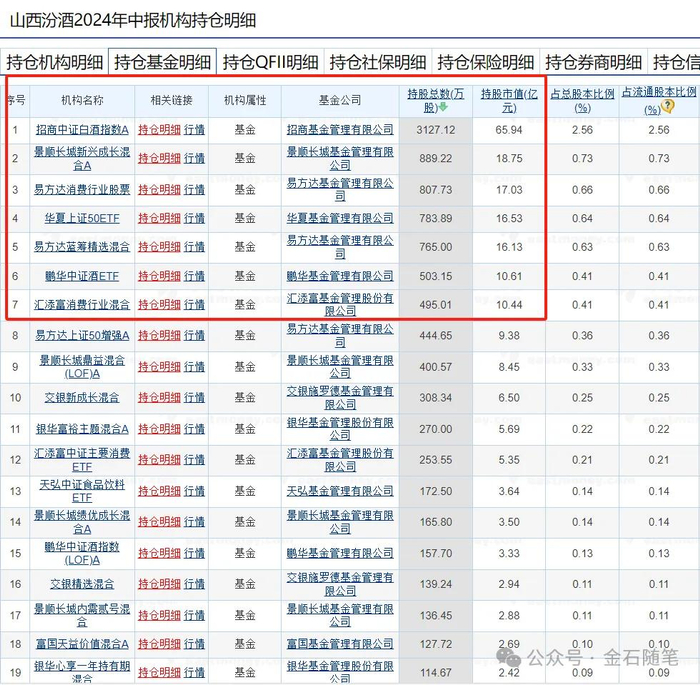
Task: Open the 鹏华中证酒ETF fund link
Action: coord(82,276)
